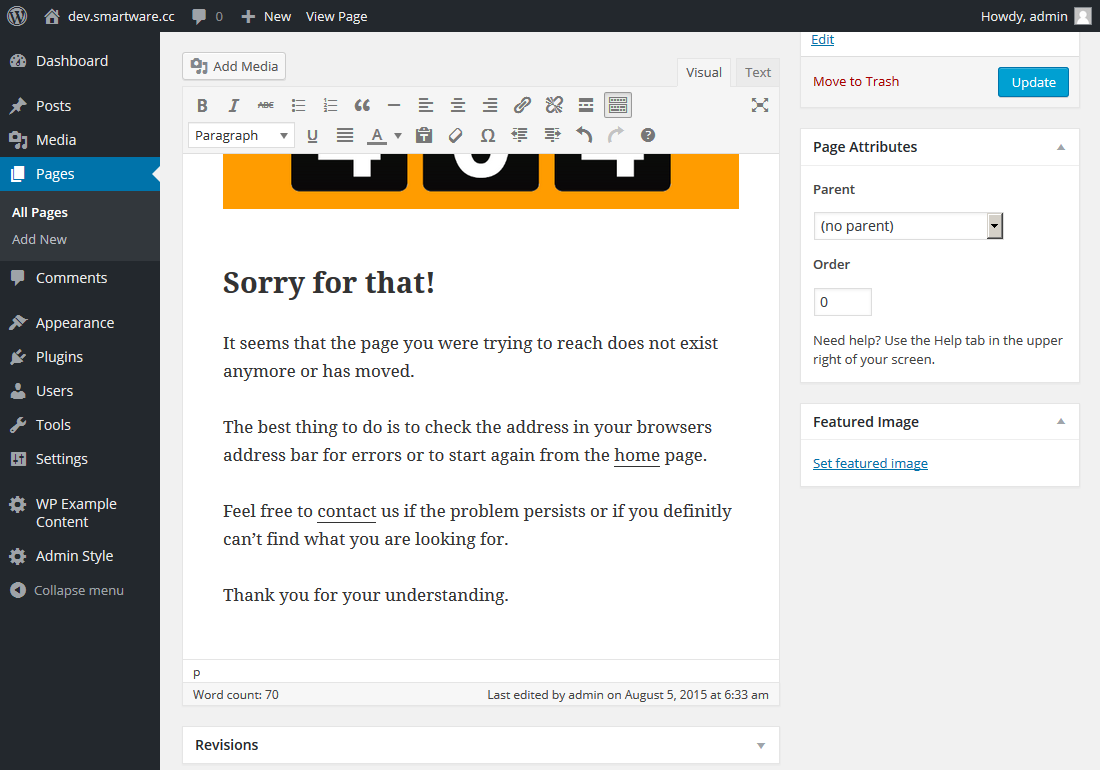Screen dimensions: 1100x770
Task: Expand the Revisions panel
Action: pyautogui.click(x=761, y=745)
